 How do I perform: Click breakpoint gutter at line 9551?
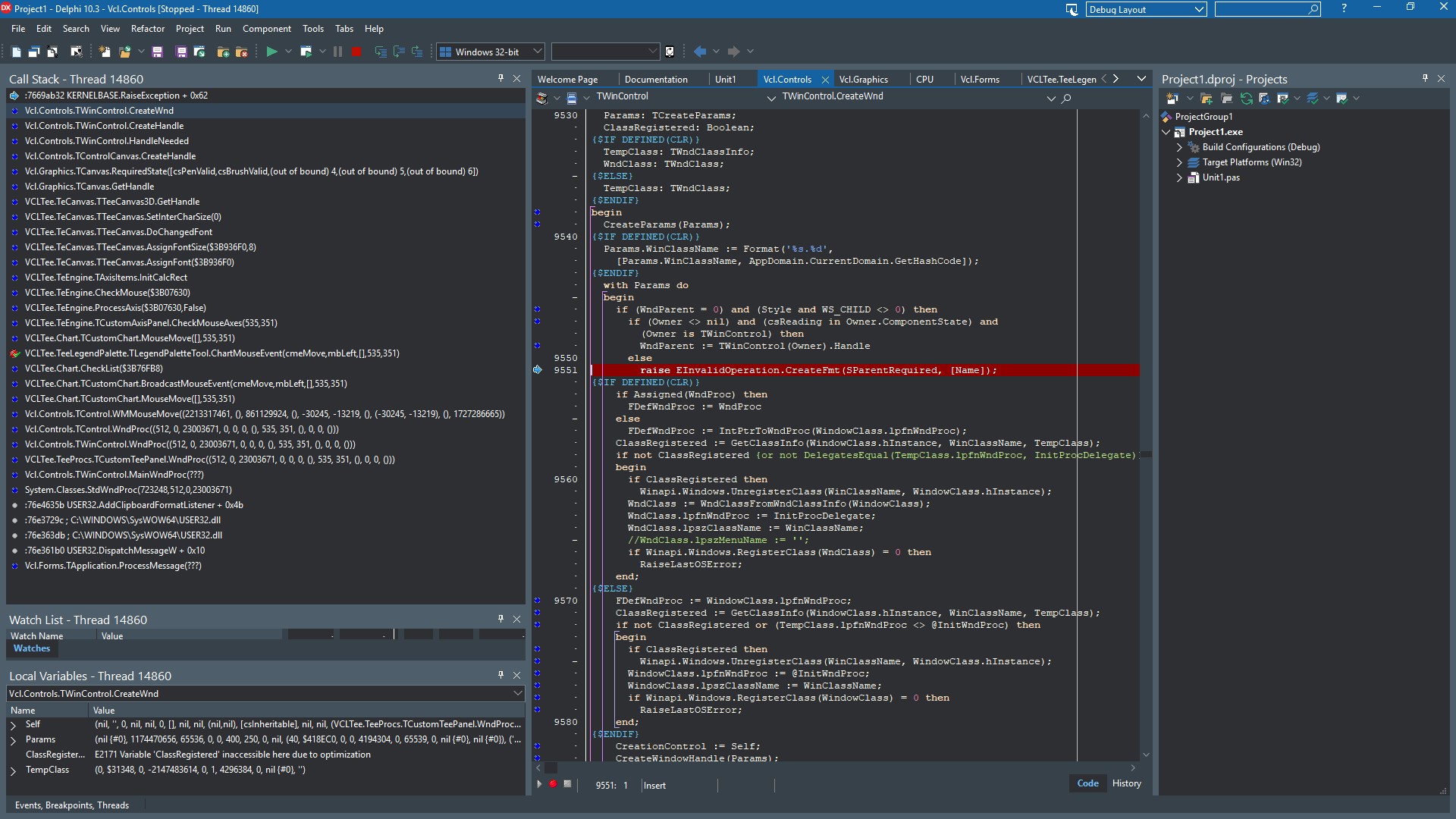(x=538, y=370)
